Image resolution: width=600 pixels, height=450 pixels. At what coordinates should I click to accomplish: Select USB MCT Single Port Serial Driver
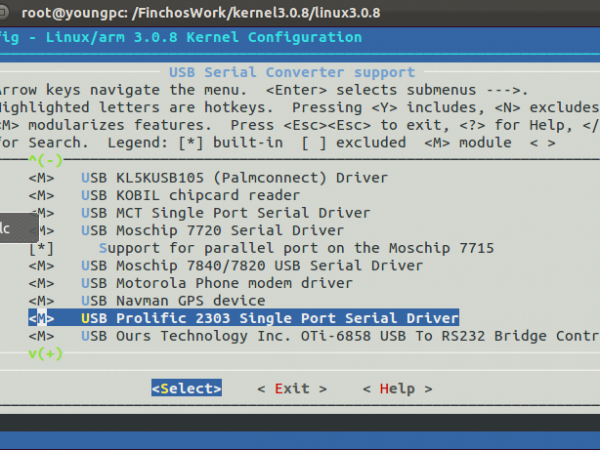[x=225, y=213]
